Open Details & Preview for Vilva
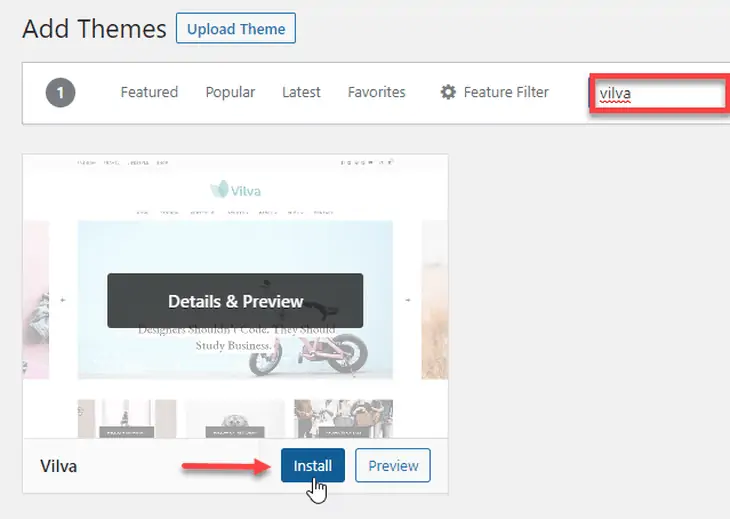Screen dimensions: 730x519 point(235,301)
